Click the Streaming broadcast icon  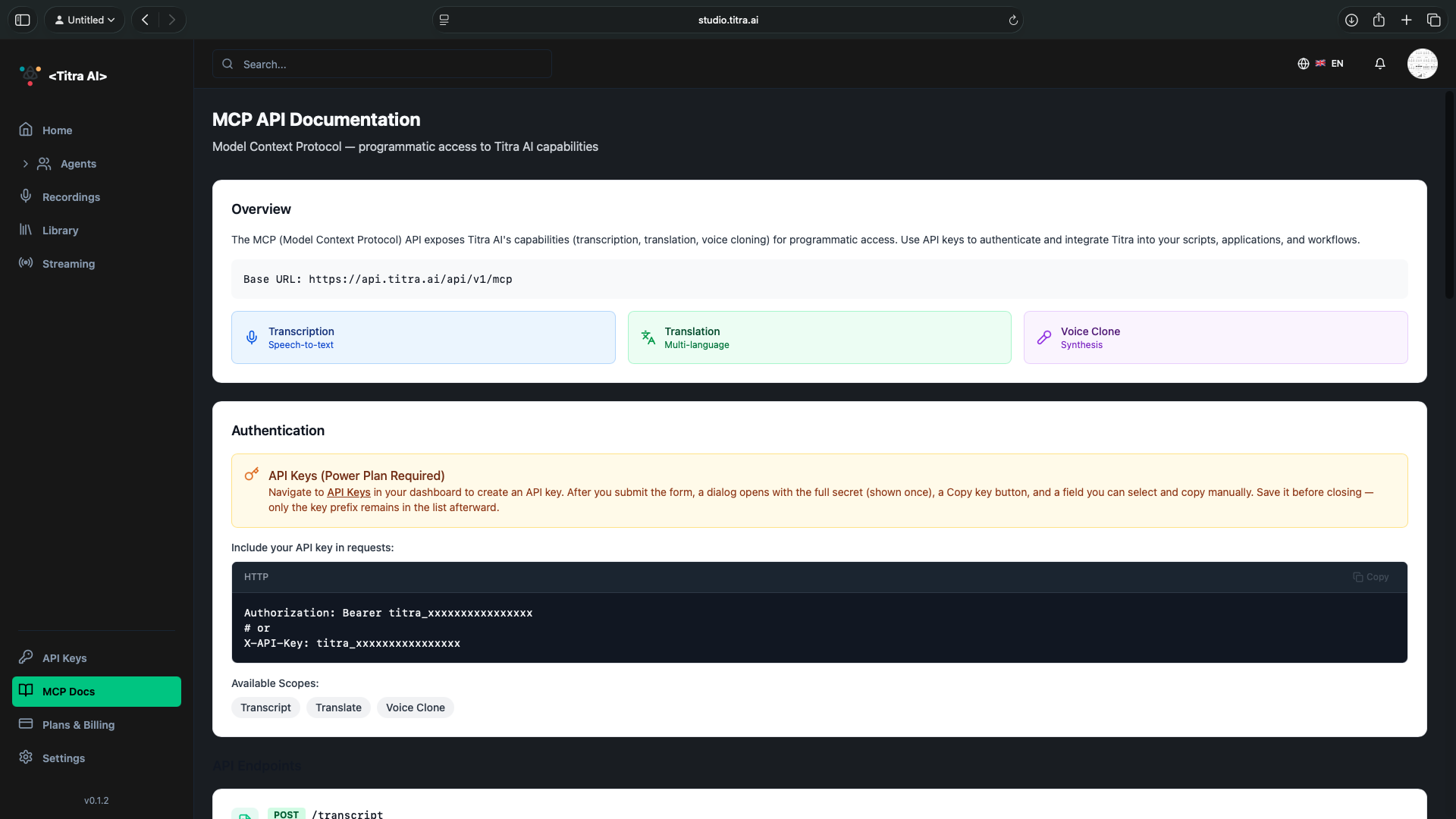tap(26, 263)
